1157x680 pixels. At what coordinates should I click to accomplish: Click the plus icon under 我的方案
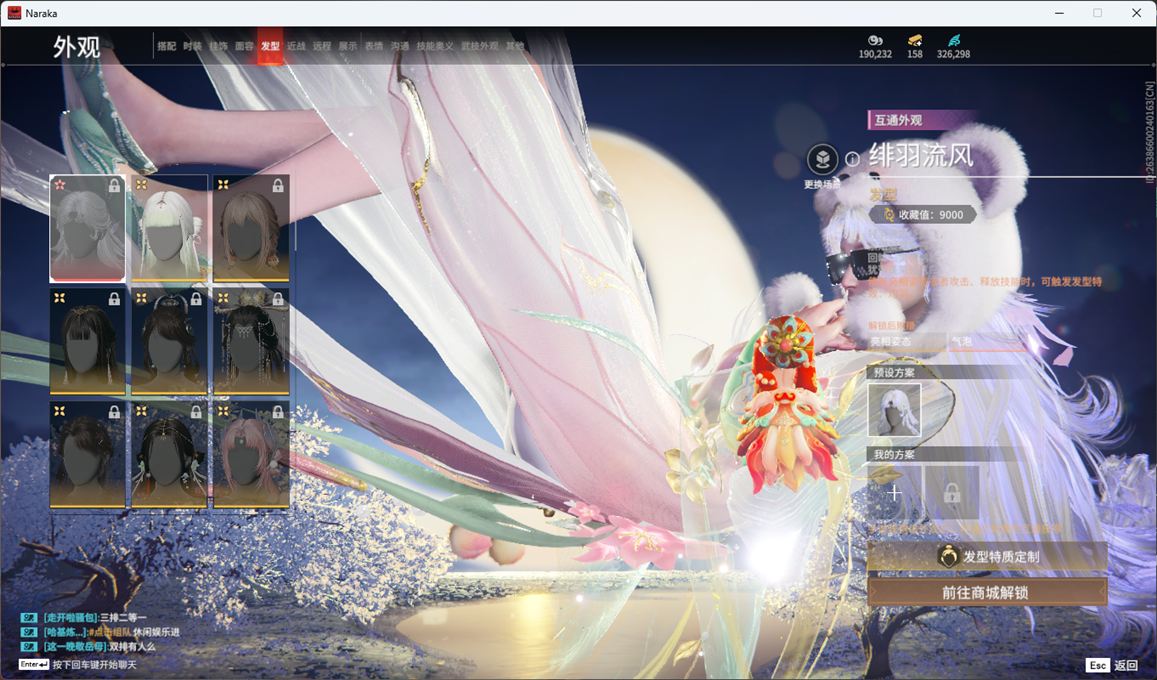pyautogui.click(x=894, y=493)
